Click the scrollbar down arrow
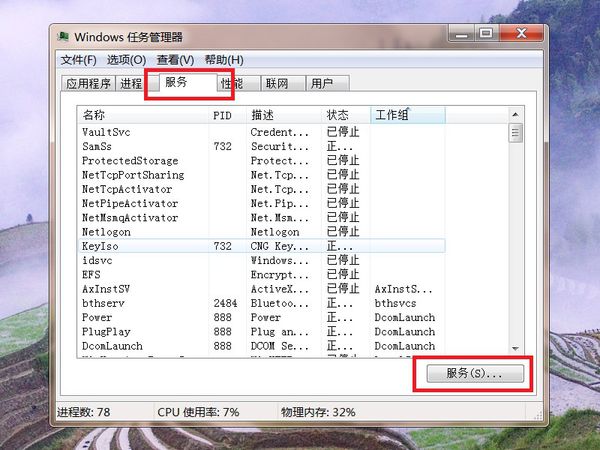 (515, 349)
